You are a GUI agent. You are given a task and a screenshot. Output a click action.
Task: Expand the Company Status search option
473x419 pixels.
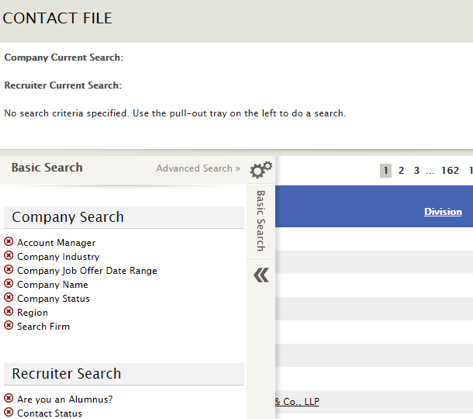coord(53,299)
